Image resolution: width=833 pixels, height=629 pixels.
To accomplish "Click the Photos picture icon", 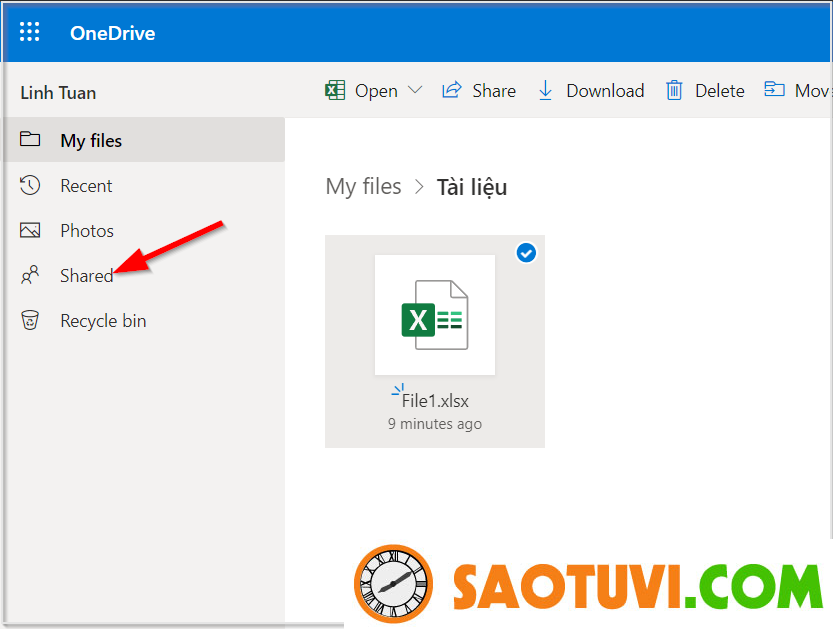I will point(30,231).
